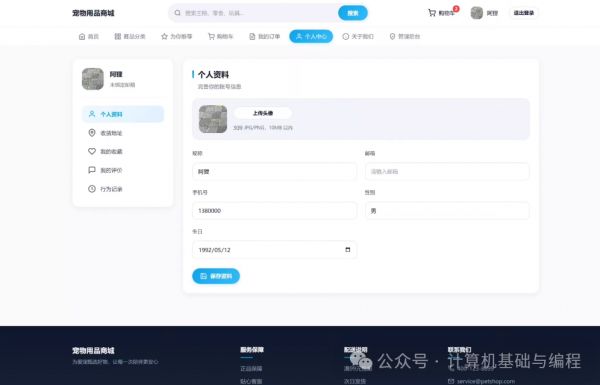Open 我的收藏 heart item in sidebar

pyautogui.click(x=123, y=152)
